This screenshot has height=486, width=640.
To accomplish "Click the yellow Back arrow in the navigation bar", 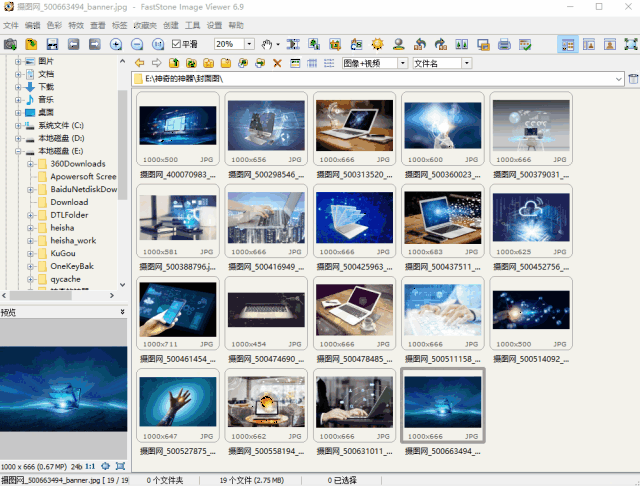I will point(139,63).
